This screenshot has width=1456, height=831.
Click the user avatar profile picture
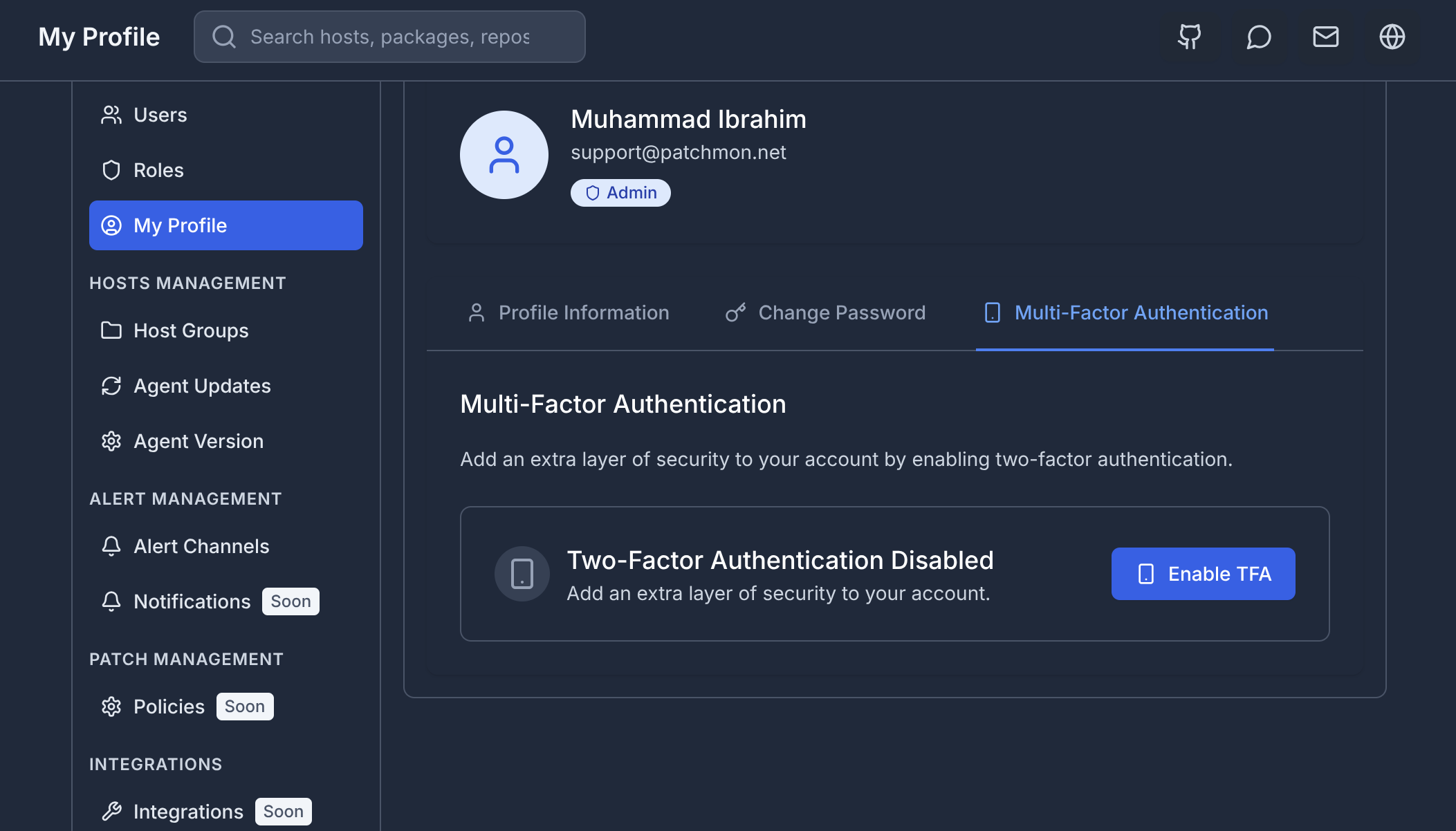(504, 155)
